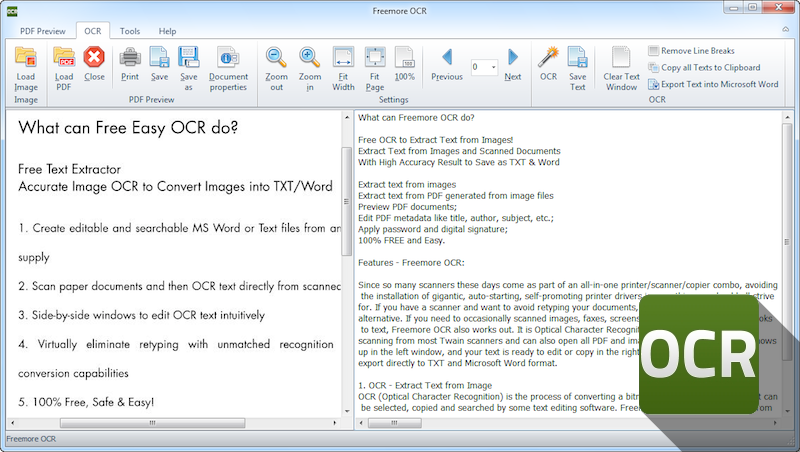Click the line 'Extract text from images'
The width and height of the screenshot is (800, 452).
pos(407,185)
